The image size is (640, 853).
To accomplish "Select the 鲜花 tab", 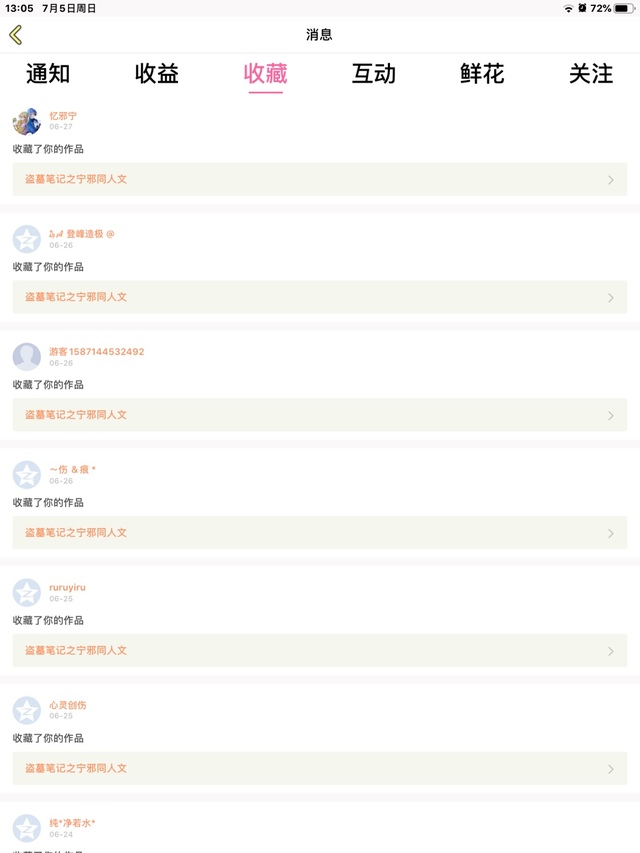I will (482, 73).
